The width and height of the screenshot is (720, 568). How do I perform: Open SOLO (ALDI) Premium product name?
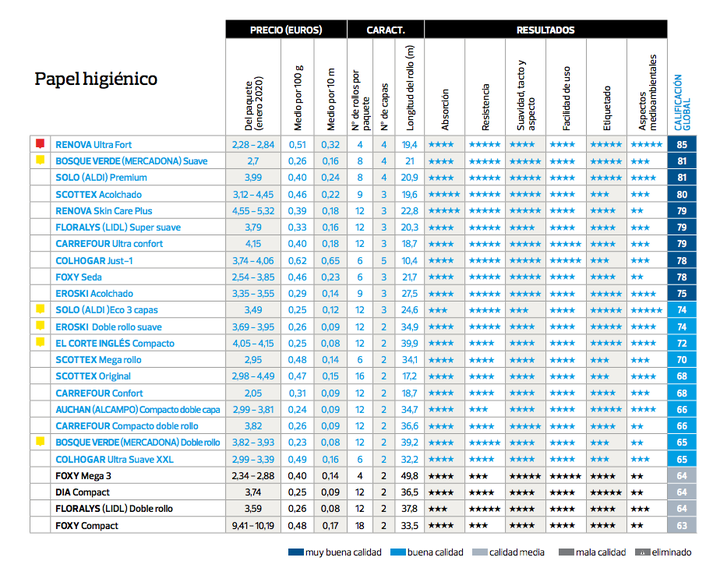coord(101,178)
